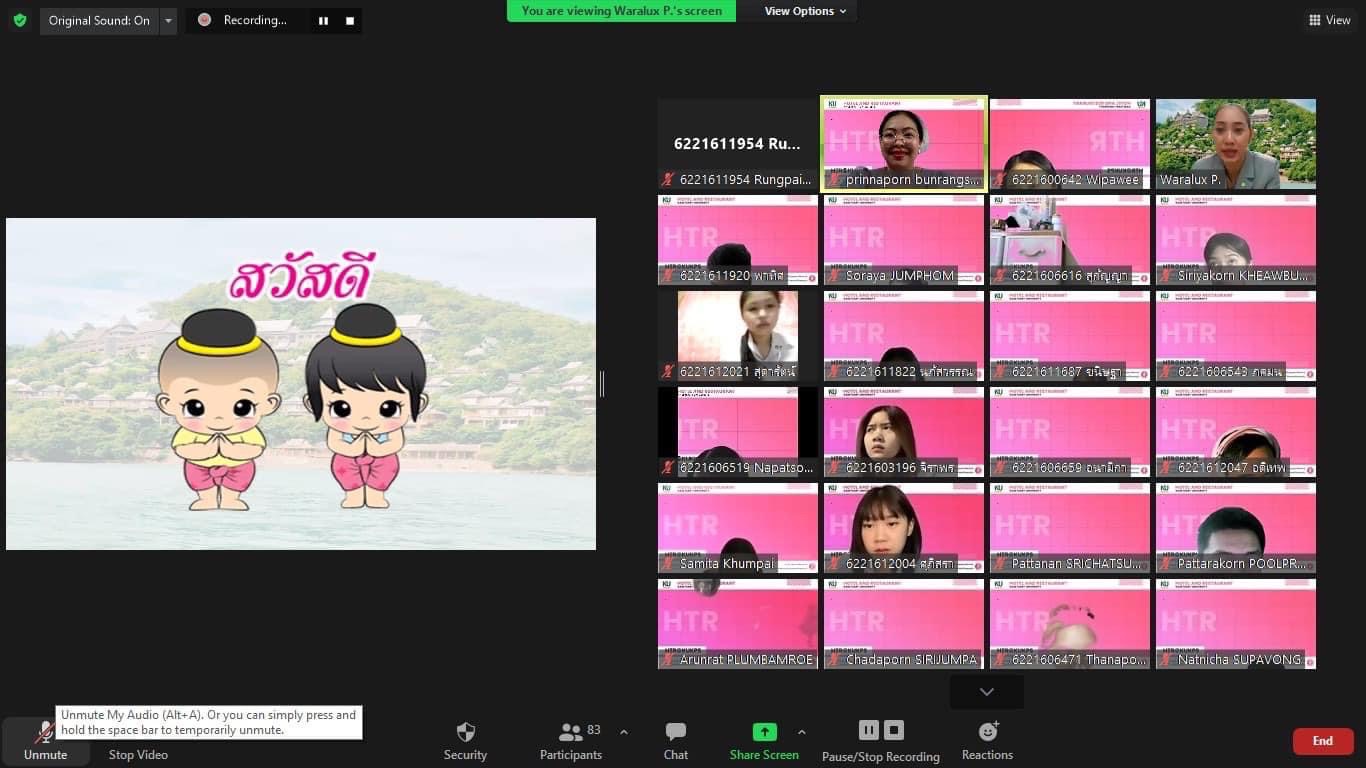
Task: Open the Chat panel
Action: coord(676,741)
